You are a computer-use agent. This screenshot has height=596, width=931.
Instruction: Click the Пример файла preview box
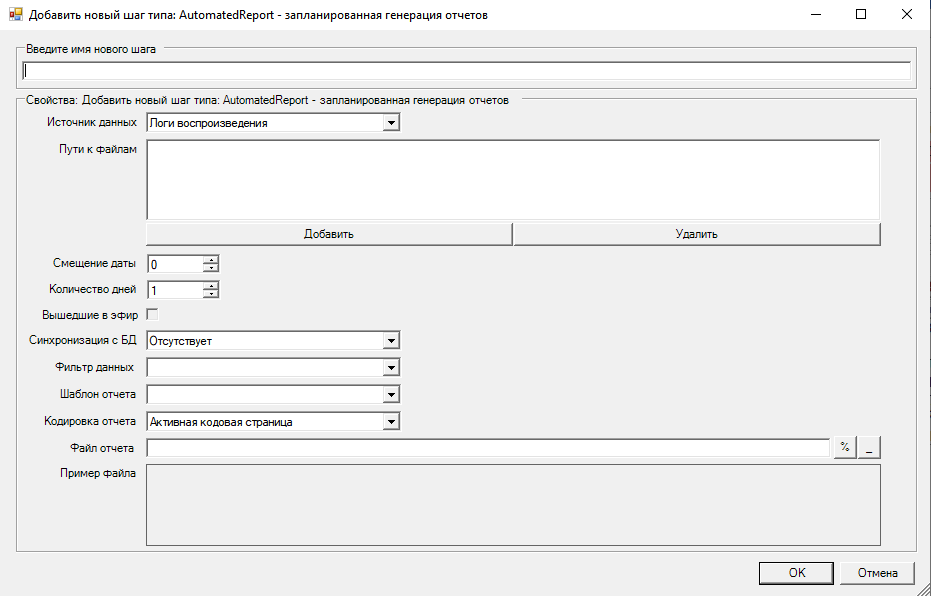click(x=513, y=505)
